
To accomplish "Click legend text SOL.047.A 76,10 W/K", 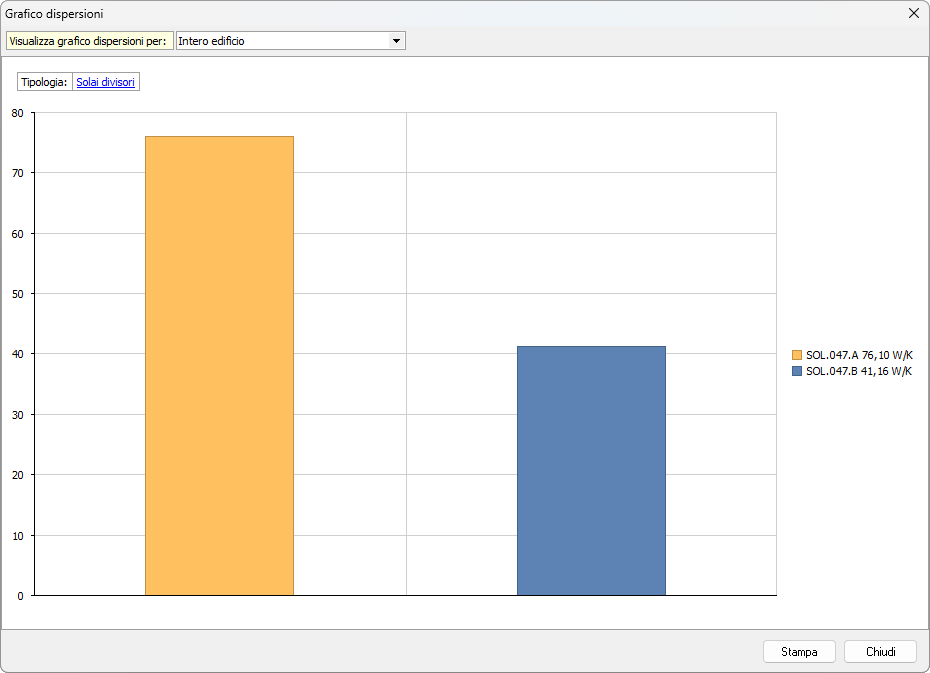I will tap(859, 355).
